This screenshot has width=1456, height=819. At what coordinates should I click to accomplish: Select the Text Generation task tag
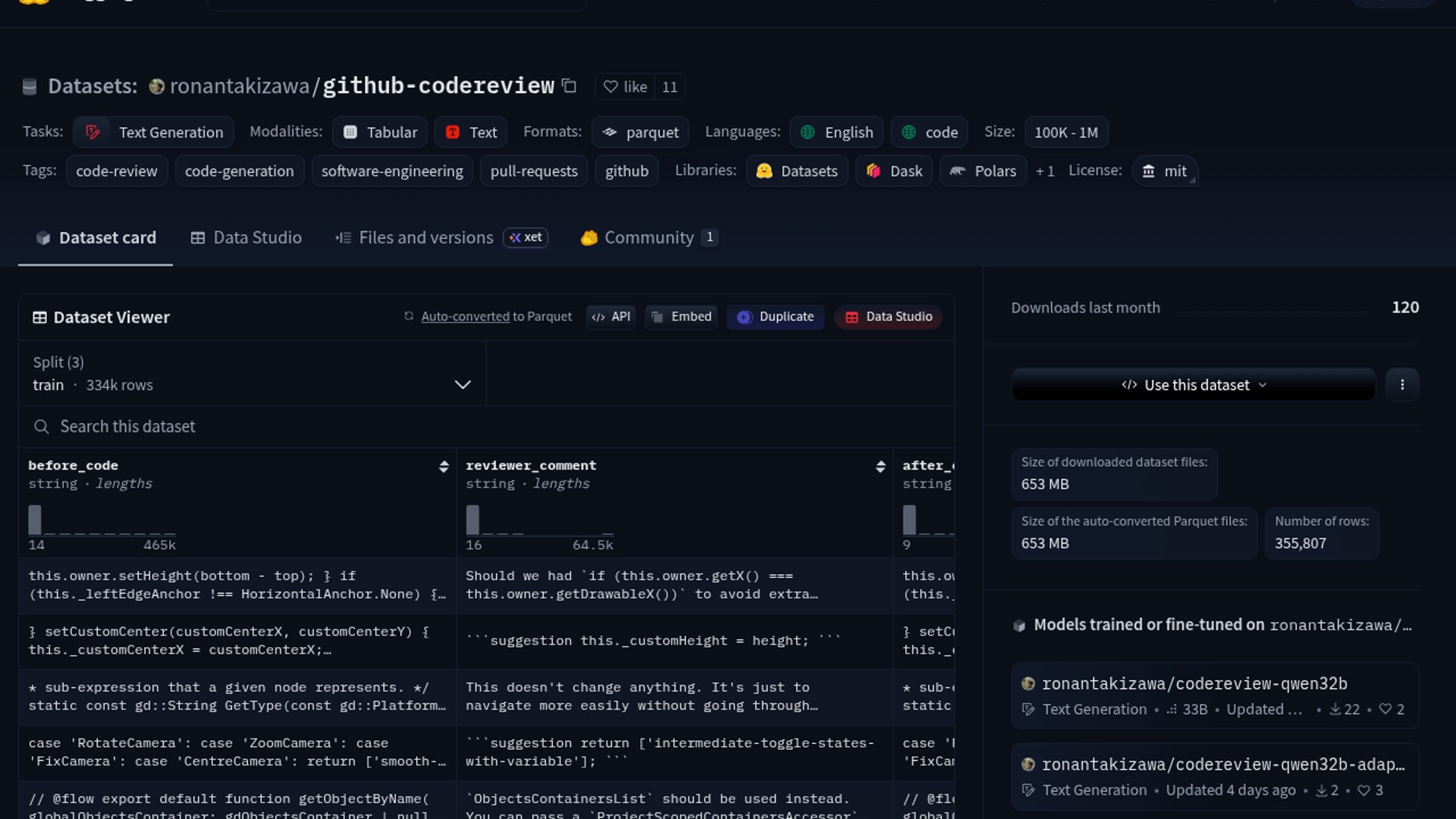(154, 132)
